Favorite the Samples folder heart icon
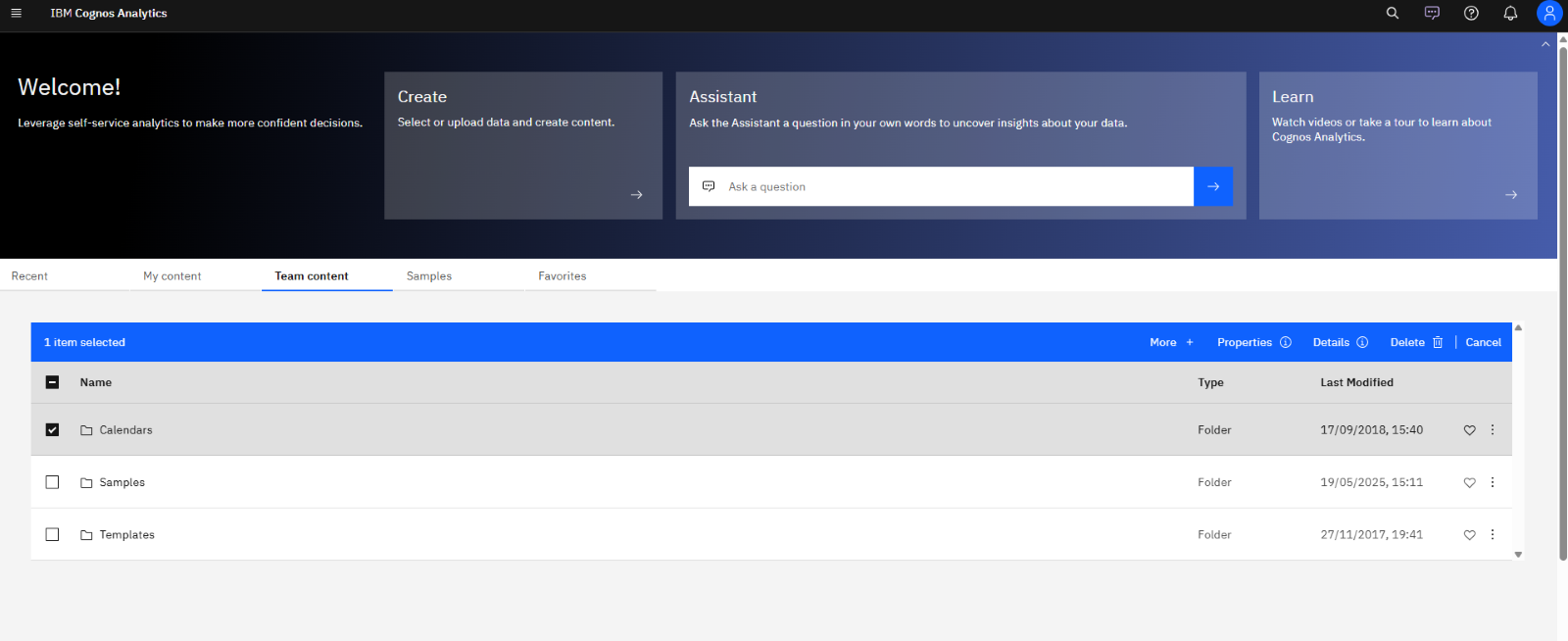1568x641 pixels. [1469, 482]
